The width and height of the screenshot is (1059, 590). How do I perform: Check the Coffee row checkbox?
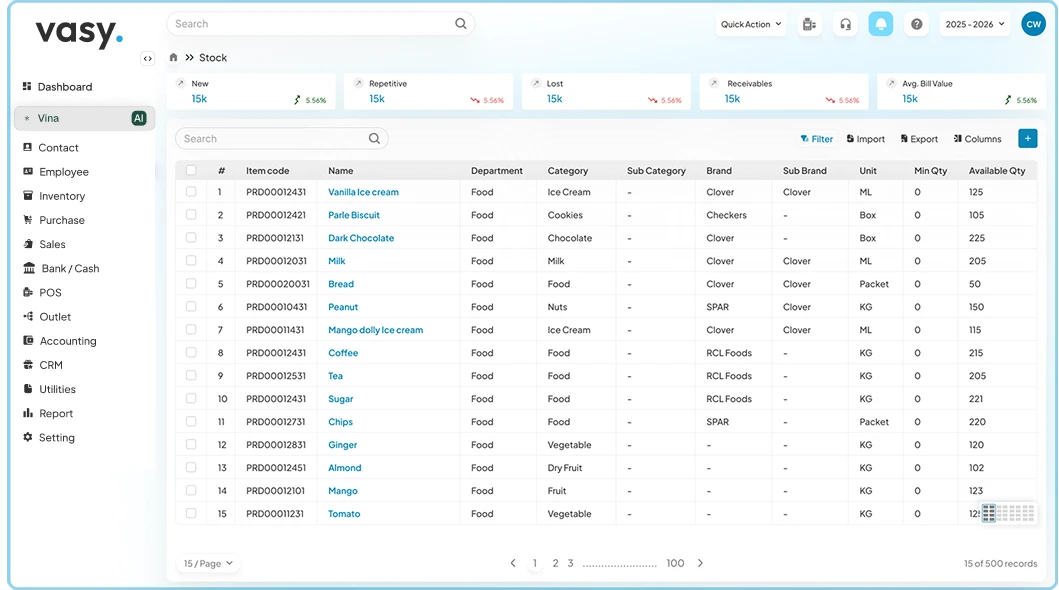click(x=191, y=352)
